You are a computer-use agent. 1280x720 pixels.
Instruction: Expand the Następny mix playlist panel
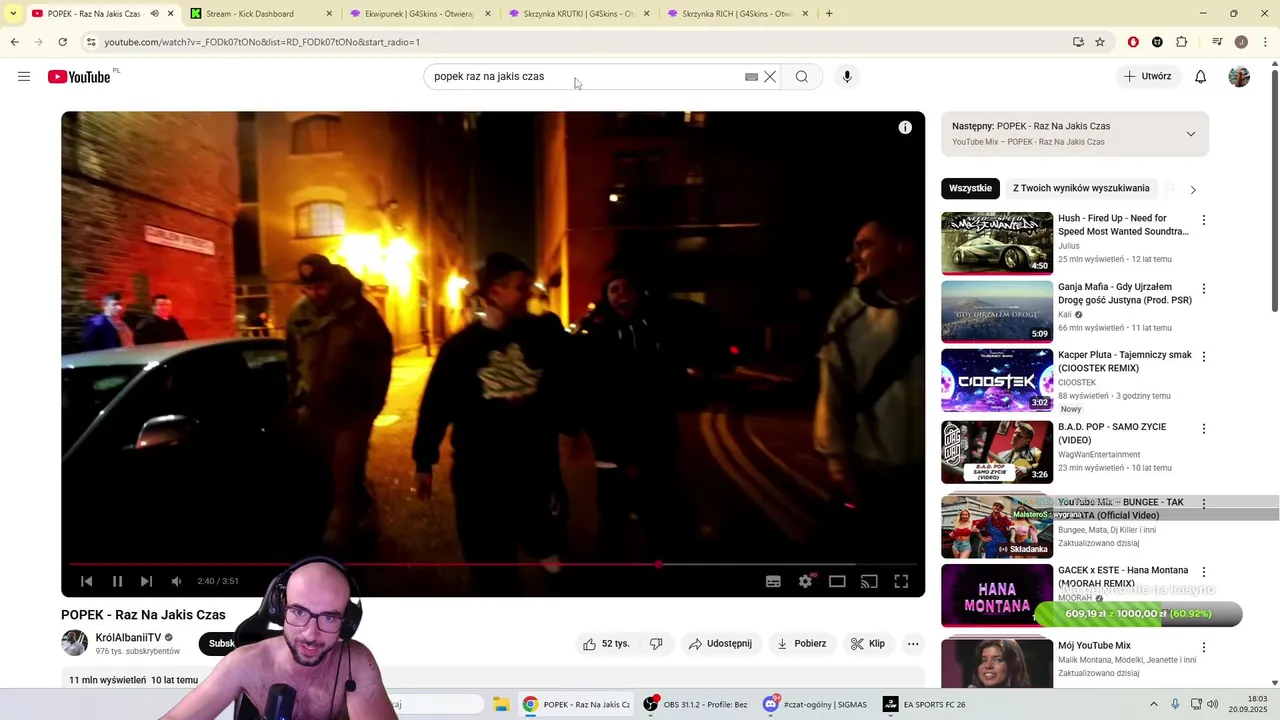tap(1190, 134)
